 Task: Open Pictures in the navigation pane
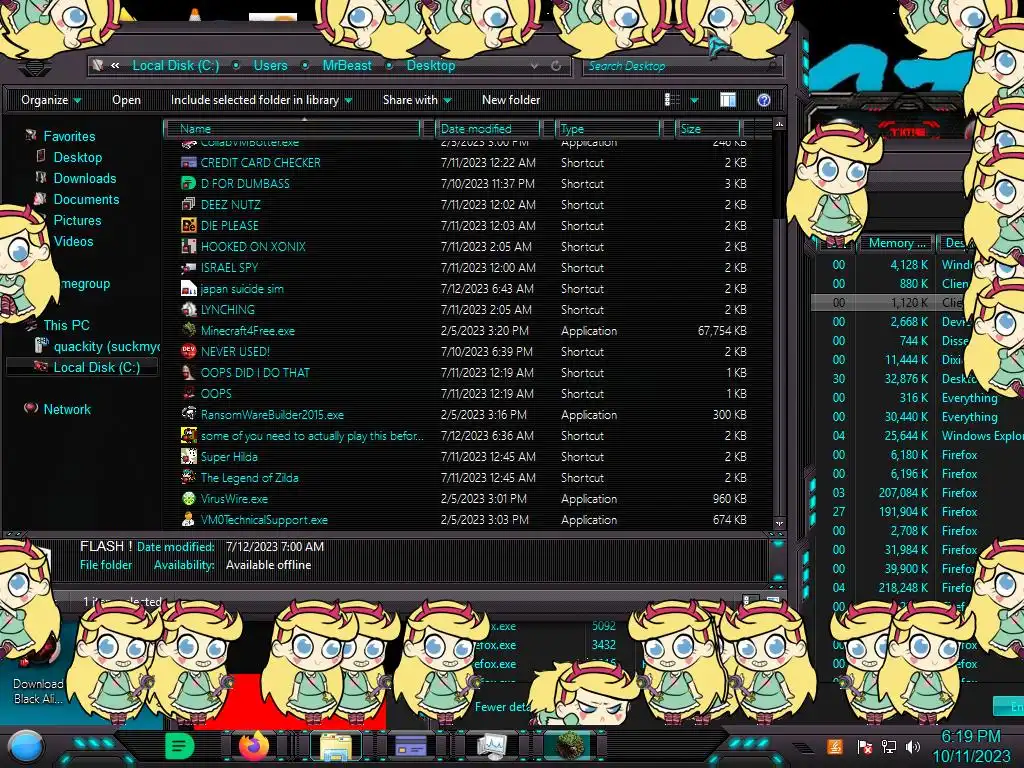click(77, 220)
